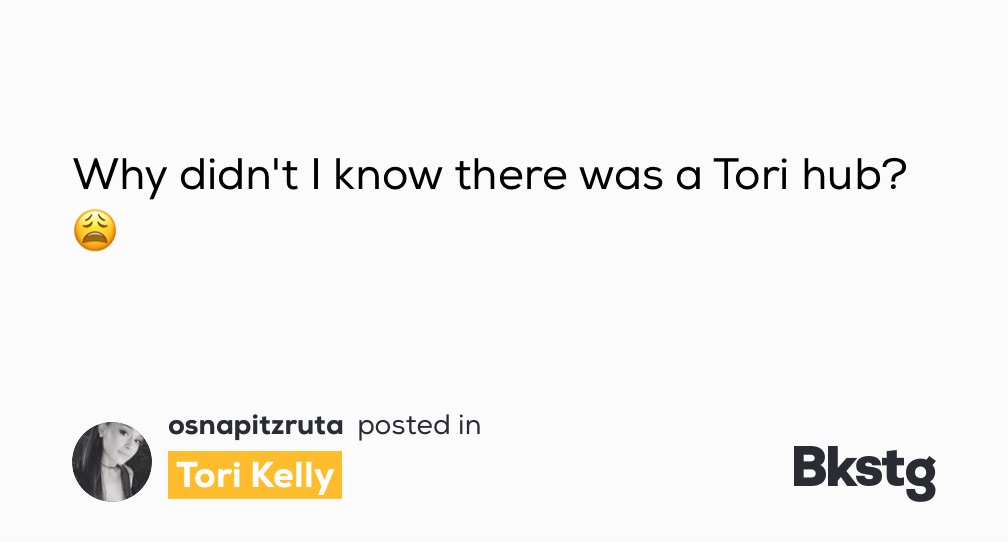
Task: Click the word 'Why' in the post
Action: (x=120, y=174)
